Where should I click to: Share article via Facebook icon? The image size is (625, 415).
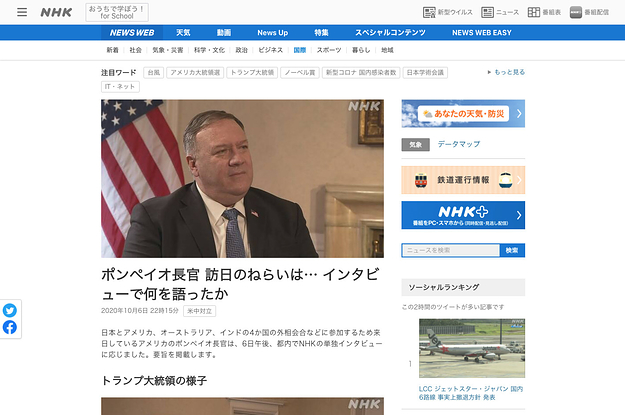pyautogui.click(x=10, y=327)
